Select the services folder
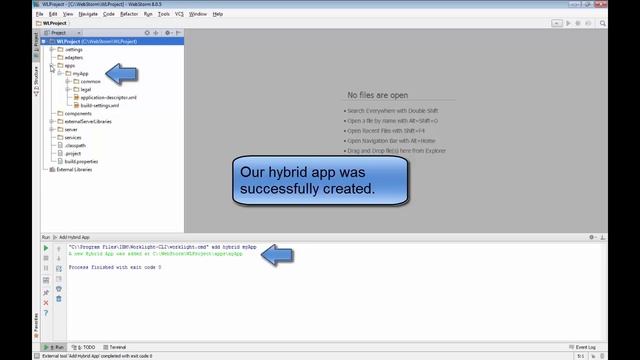 69,138
